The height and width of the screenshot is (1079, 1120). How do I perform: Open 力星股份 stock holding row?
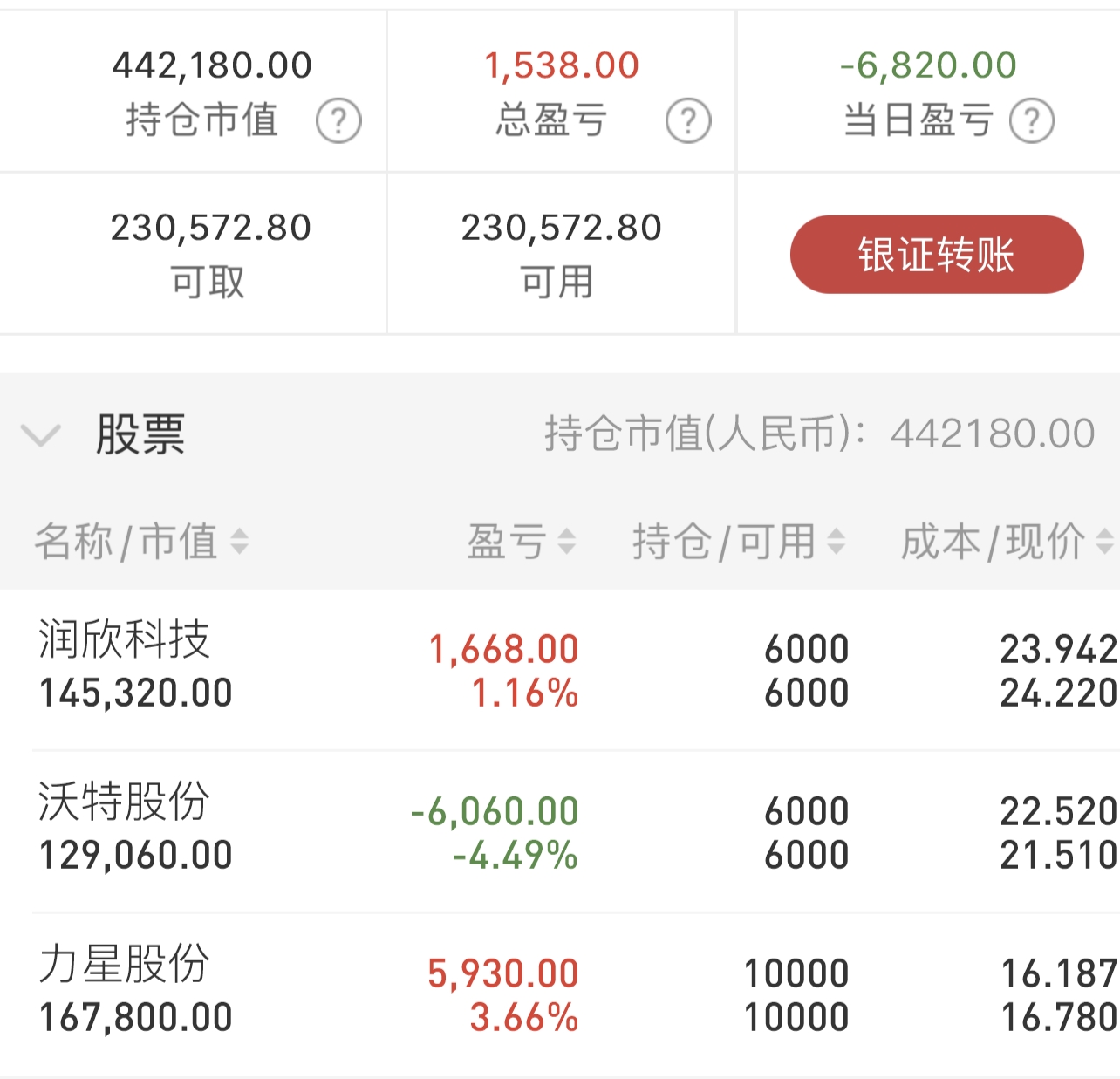pyautogui.click(x=560, y=994)
